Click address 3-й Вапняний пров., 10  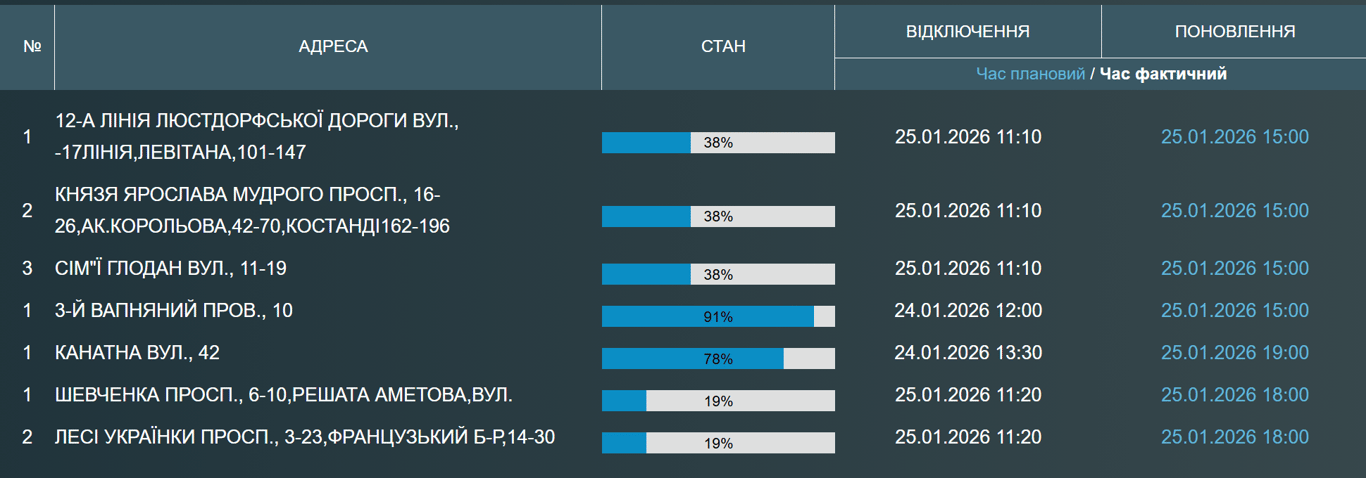click(174, 310)
